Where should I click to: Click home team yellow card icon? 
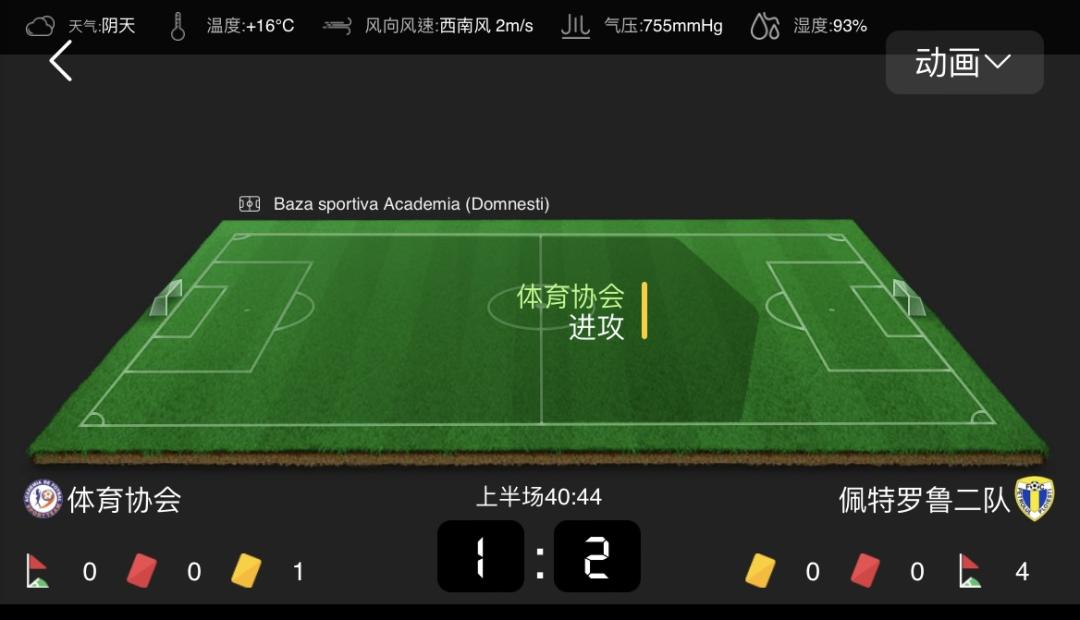click(x=247, y=570)
